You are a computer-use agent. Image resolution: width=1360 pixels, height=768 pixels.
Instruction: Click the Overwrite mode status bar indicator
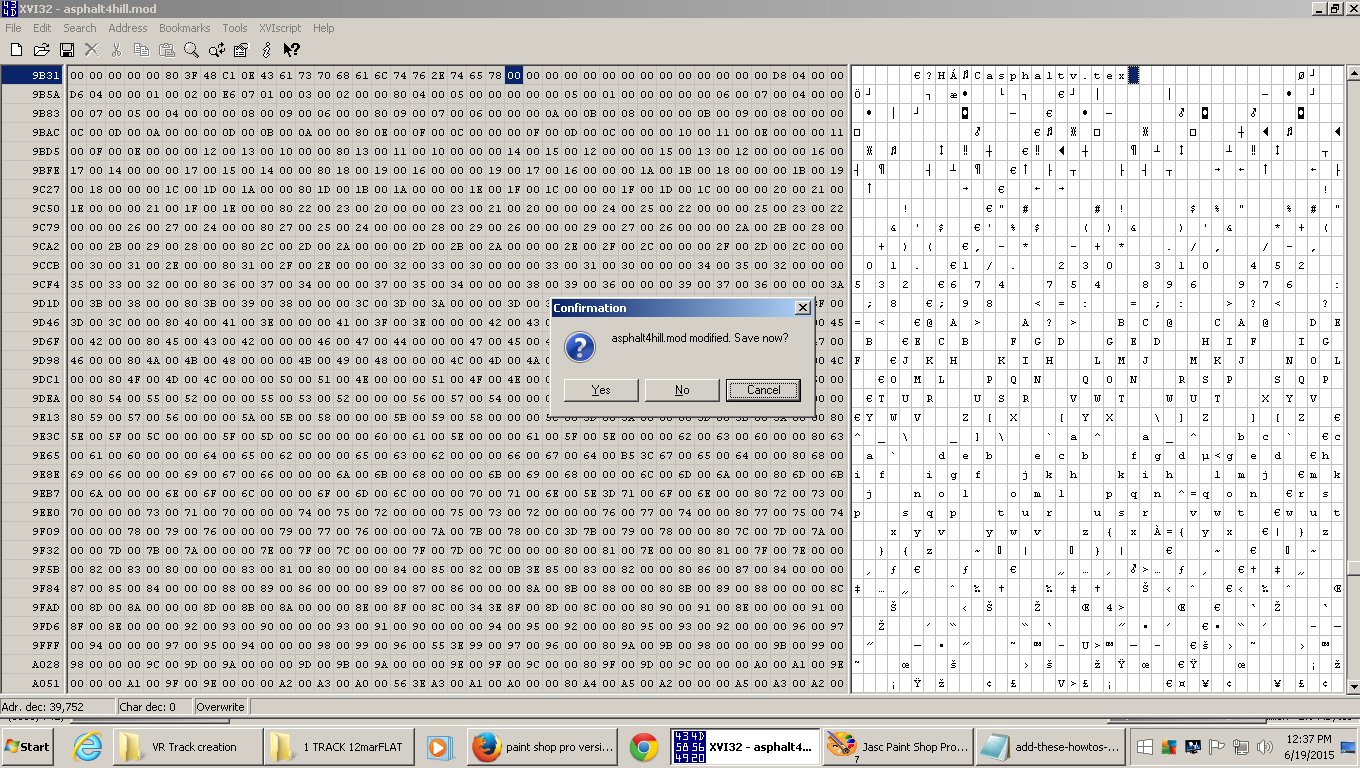(221, 707)
